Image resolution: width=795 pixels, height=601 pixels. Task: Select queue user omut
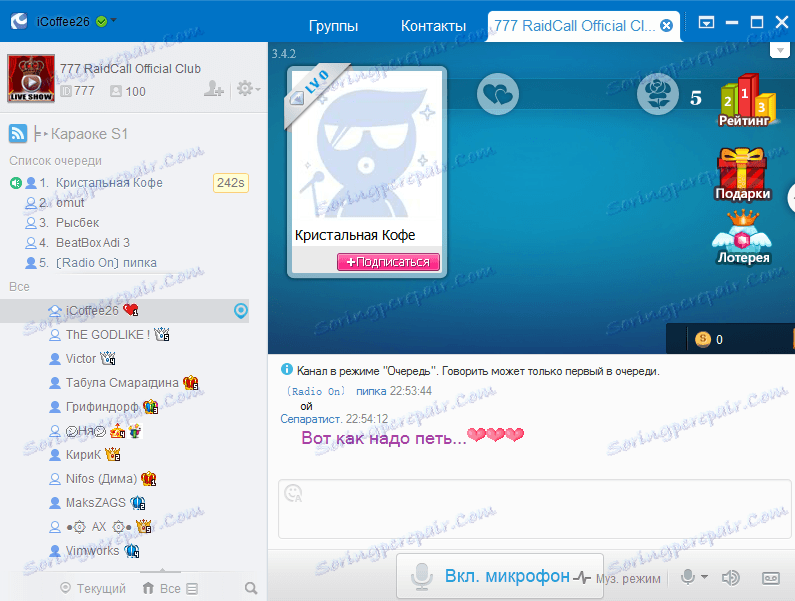coord(70,203)
